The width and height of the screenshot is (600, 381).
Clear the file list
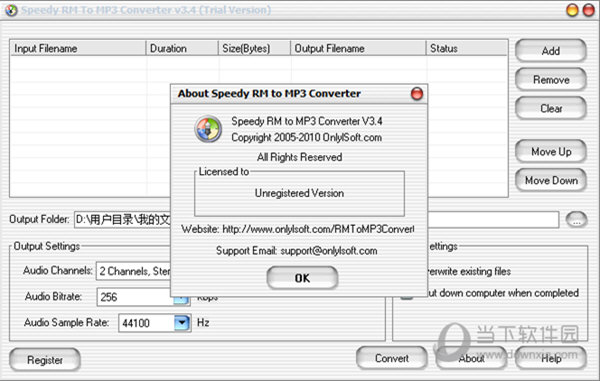[550, 108]
